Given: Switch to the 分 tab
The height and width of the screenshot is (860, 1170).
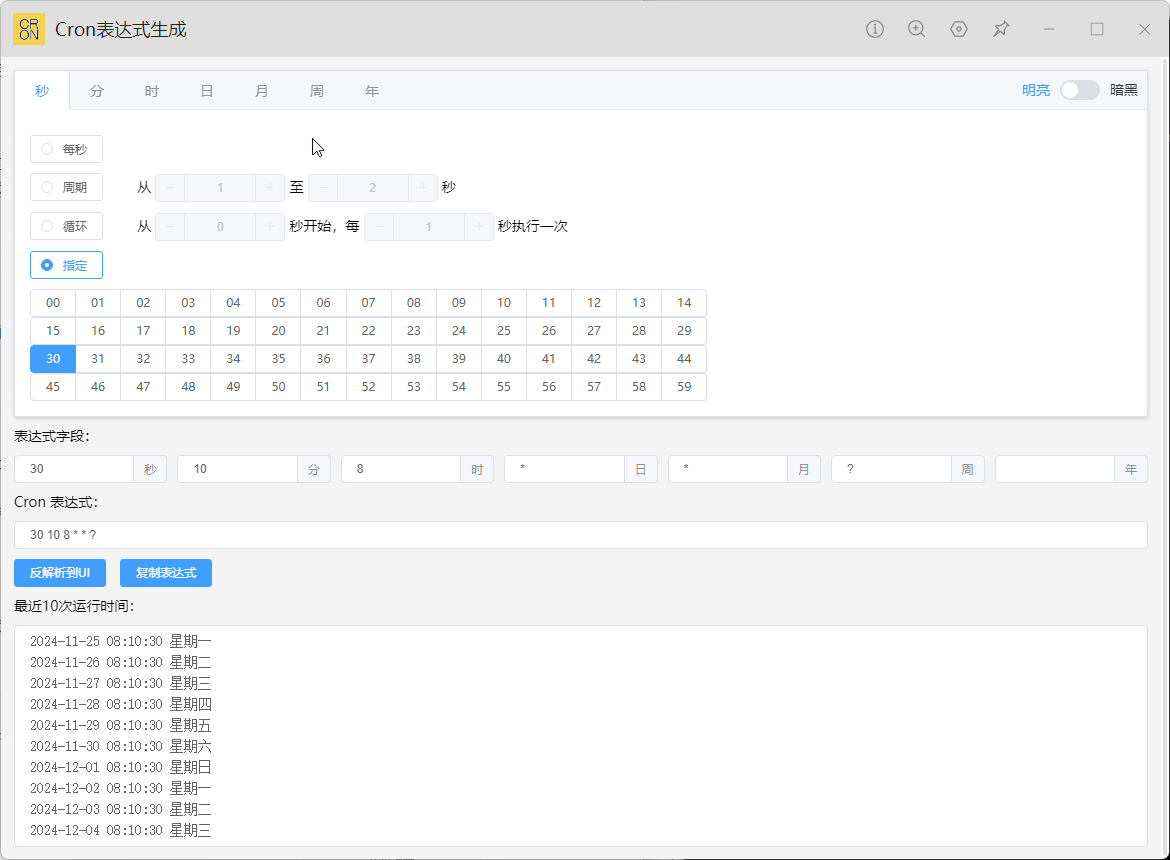Looking at the screenshot, I should pos(97,91).
